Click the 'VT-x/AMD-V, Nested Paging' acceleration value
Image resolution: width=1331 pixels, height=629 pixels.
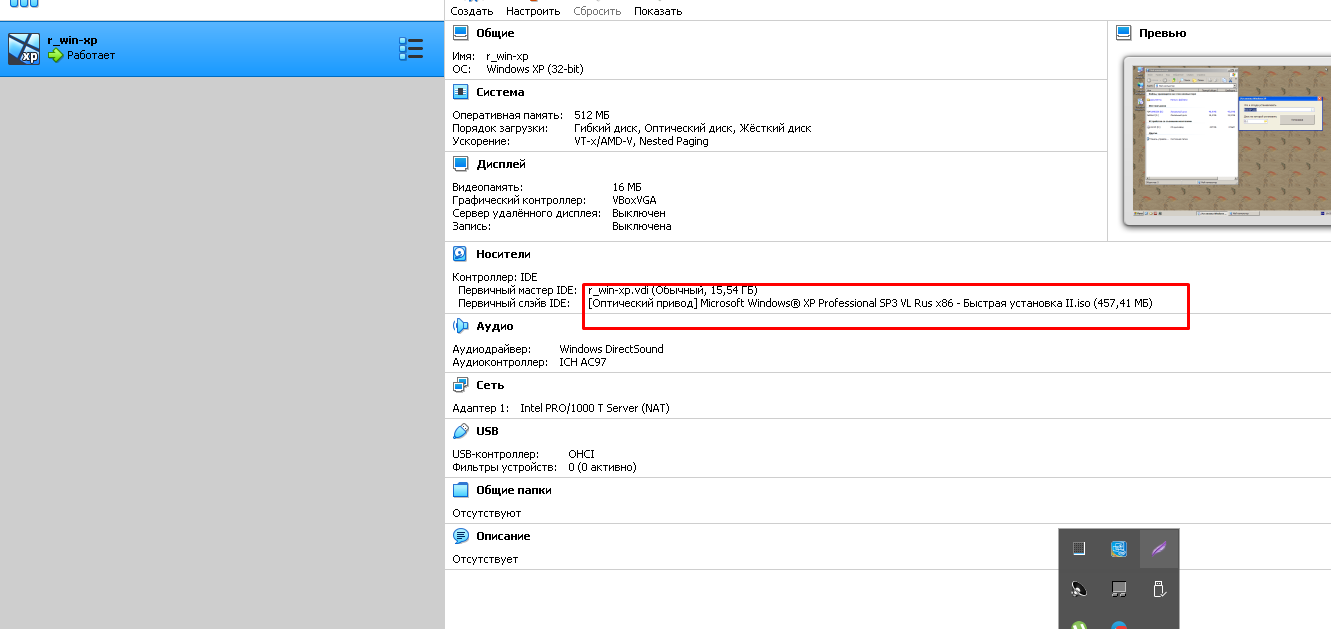(x=641, y=141)
